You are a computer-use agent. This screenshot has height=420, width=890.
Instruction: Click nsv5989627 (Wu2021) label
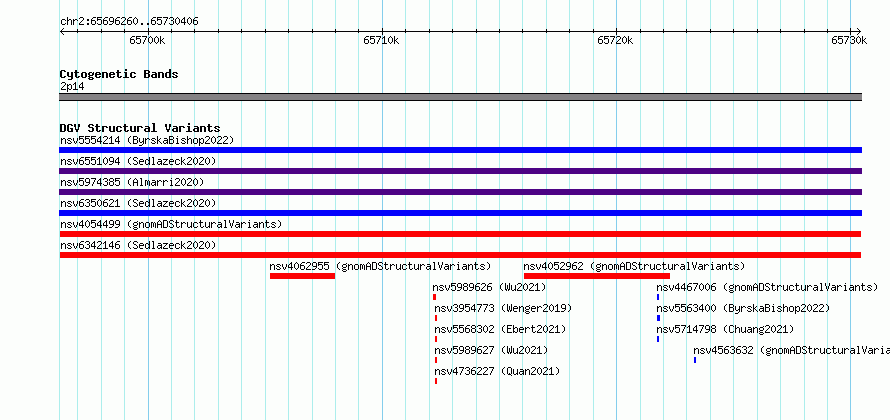(491, 350)
